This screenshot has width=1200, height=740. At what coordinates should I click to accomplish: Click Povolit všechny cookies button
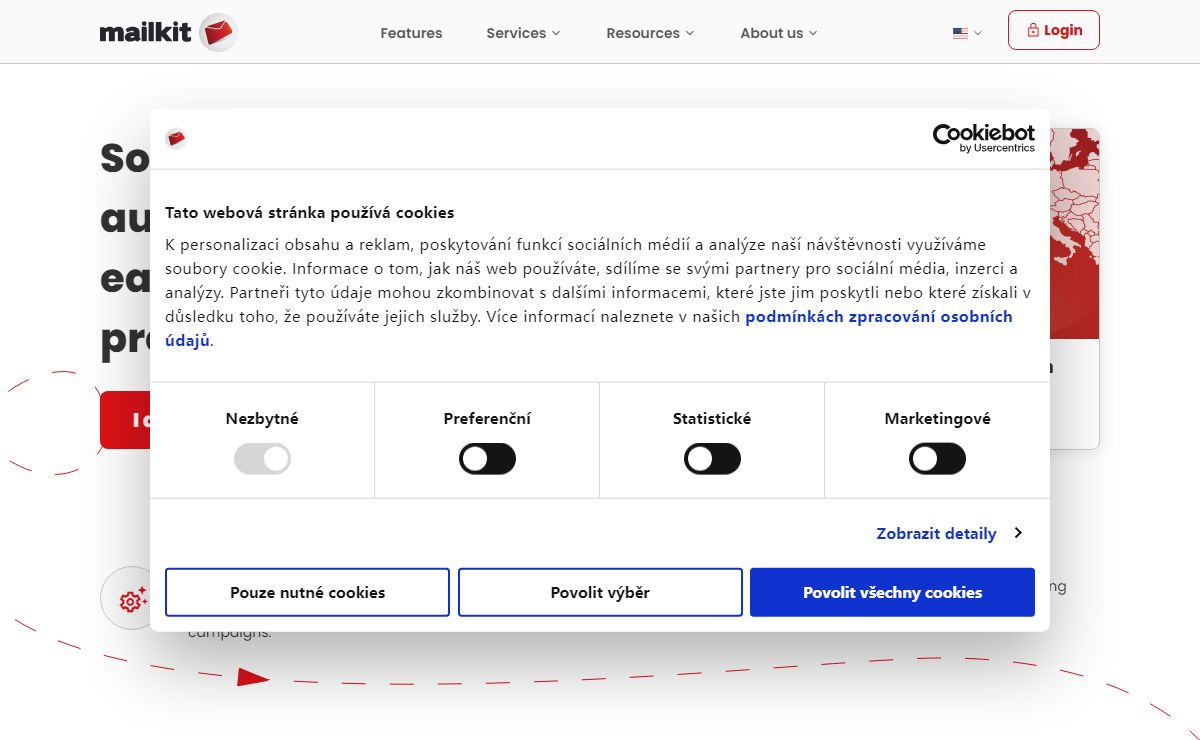pyautogui.click(x=892, y=592)
